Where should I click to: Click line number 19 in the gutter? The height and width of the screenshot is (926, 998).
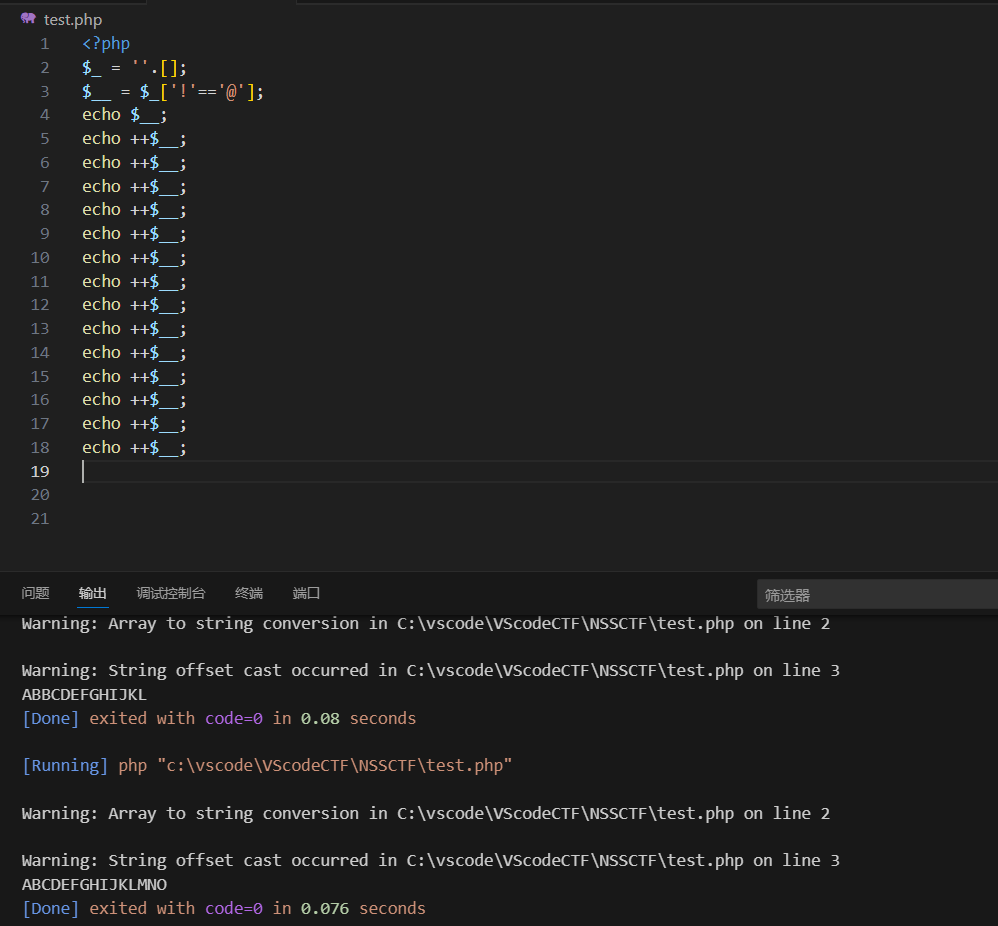point(40,471)
